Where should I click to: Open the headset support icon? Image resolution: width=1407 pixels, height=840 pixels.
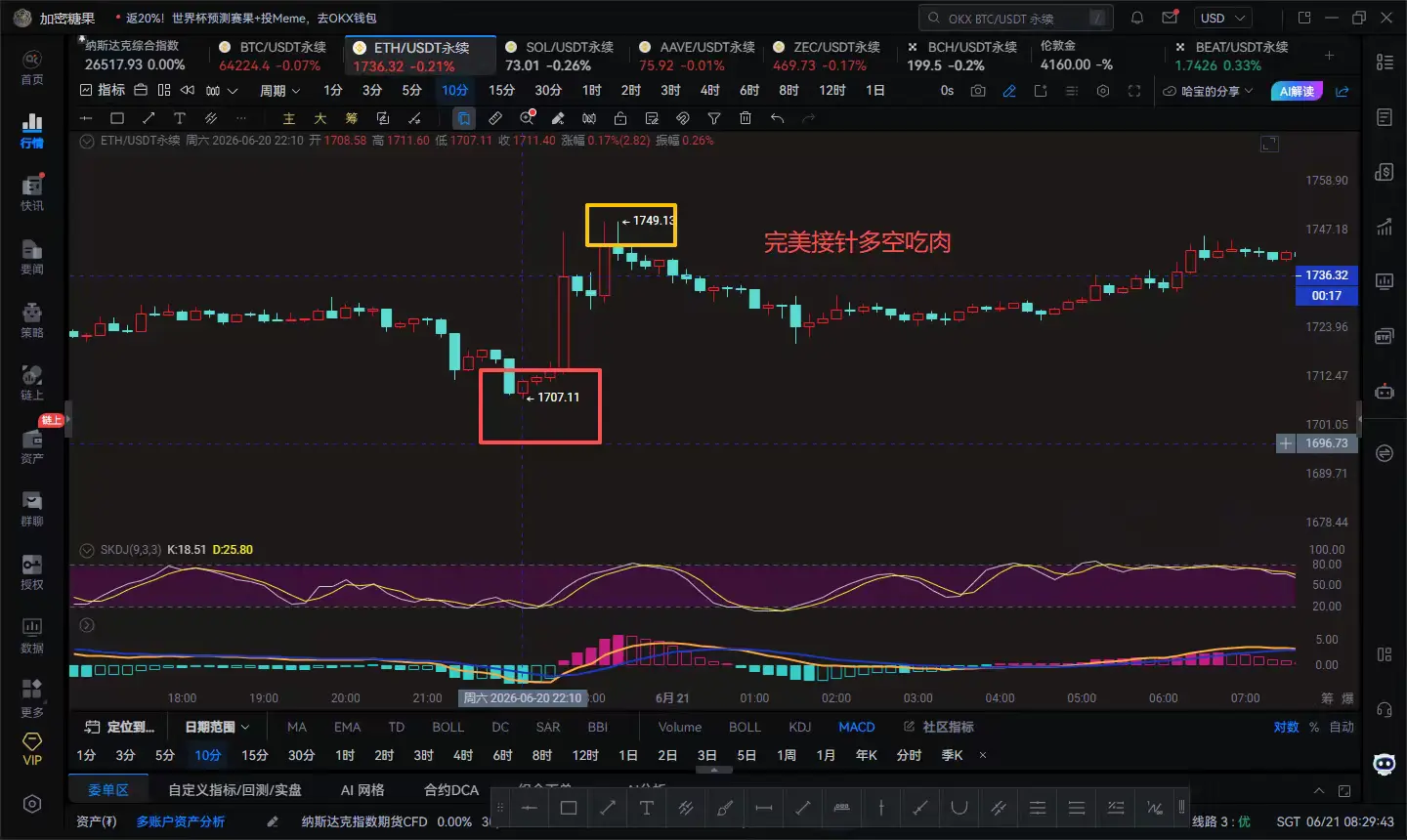click(1385, 710)
